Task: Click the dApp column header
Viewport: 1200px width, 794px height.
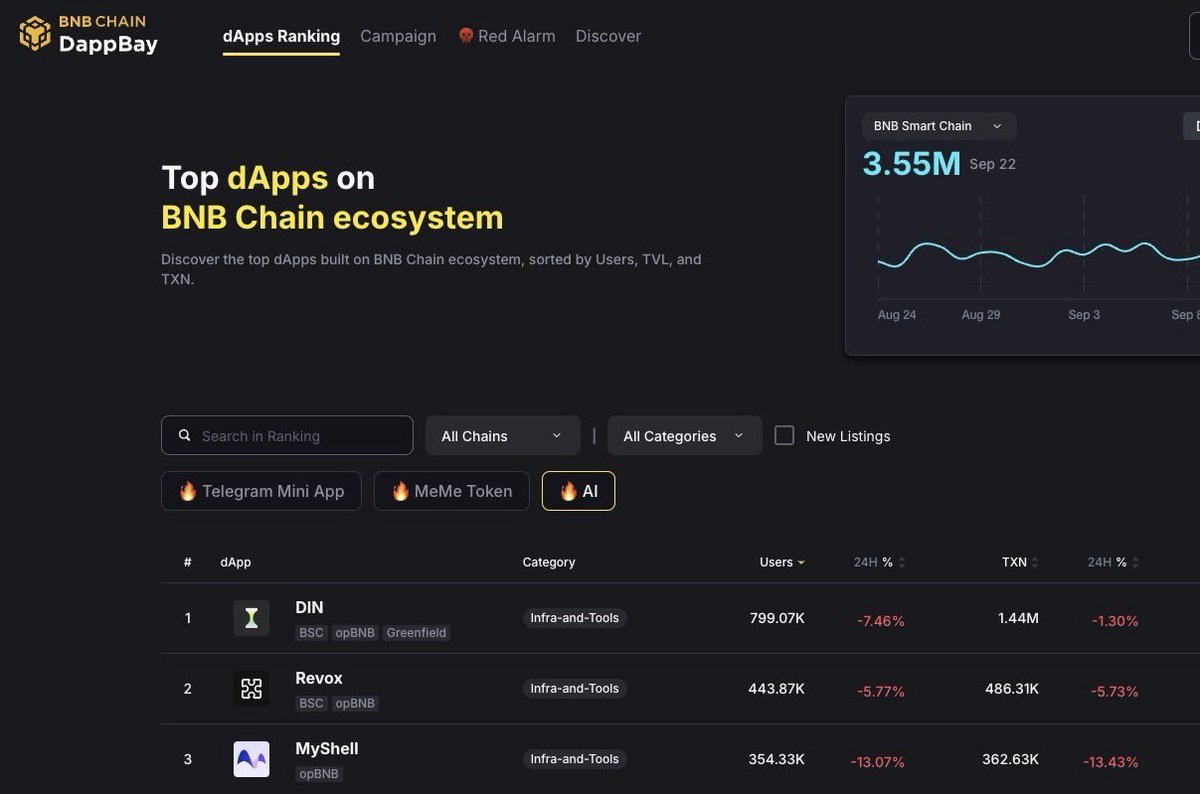Action: [236, 562]
